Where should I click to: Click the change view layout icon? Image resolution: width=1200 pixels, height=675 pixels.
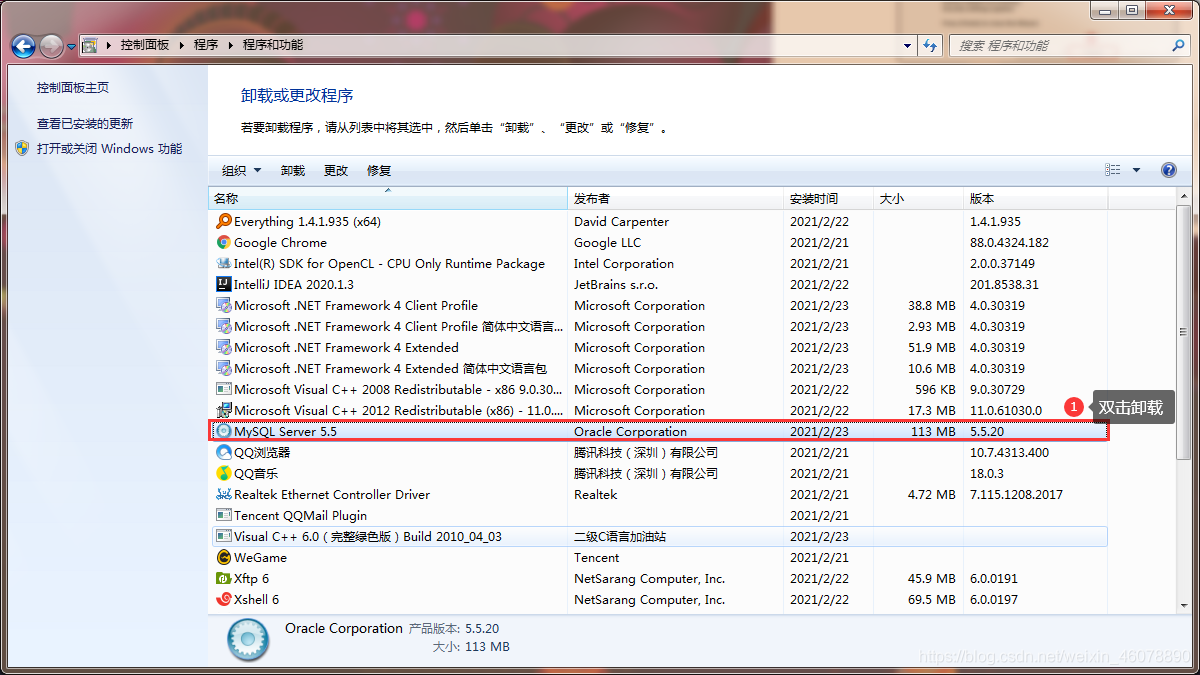tap(1113, 170)
